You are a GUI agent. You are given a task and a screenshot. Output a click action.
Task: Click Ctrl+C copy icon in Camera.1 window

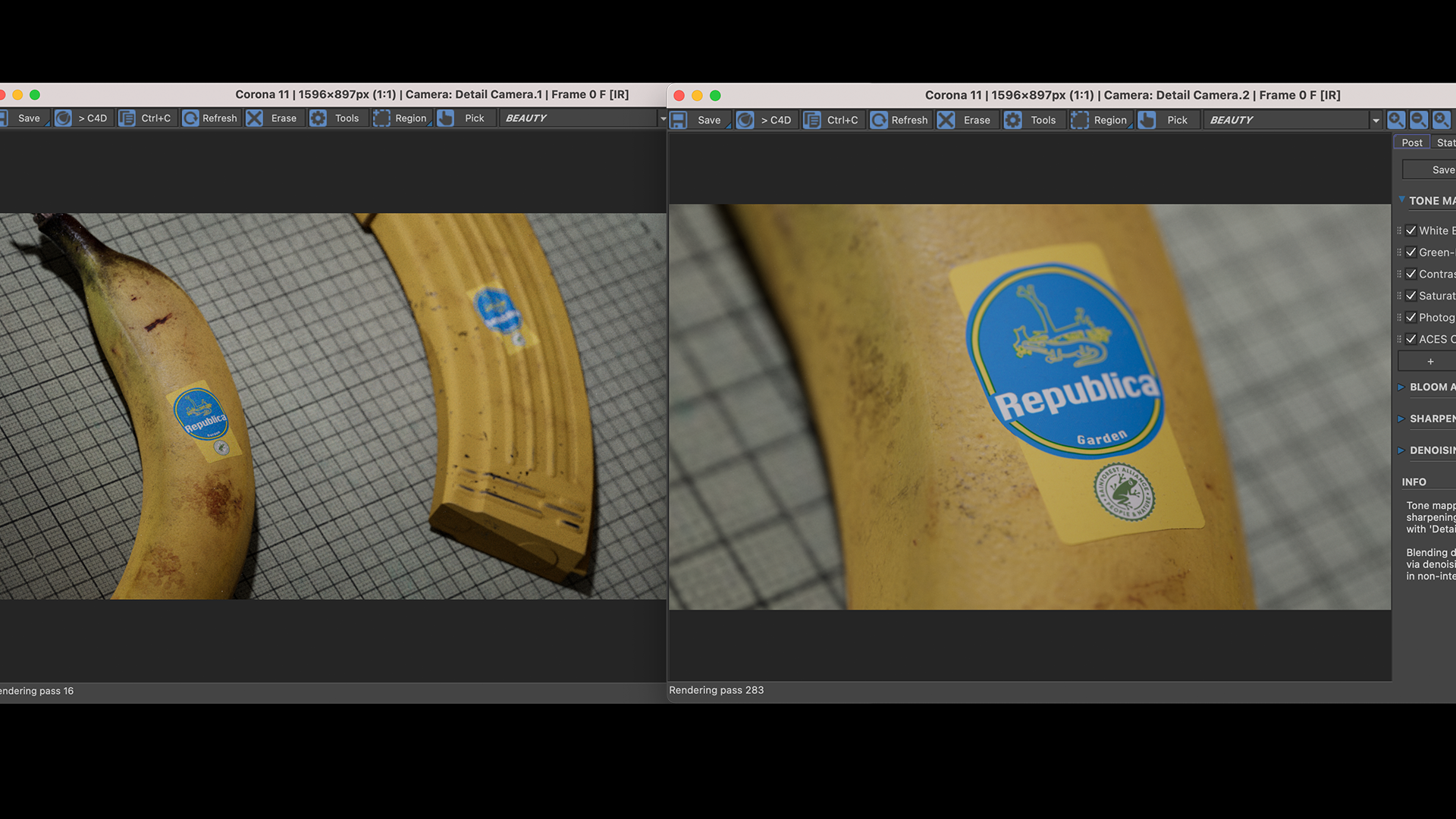(x=127, y=118)
